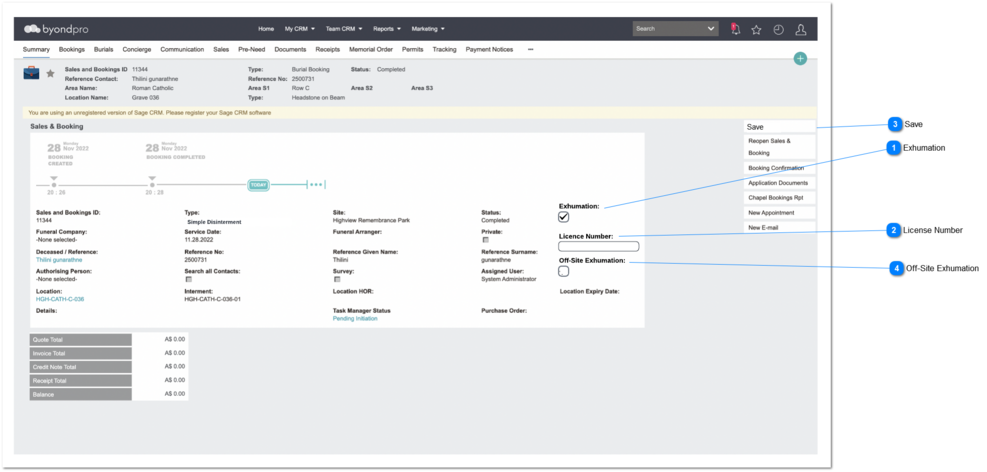987x472 pixels.
Task: Click into the Licence Number field
Action: tap(599, 247)
